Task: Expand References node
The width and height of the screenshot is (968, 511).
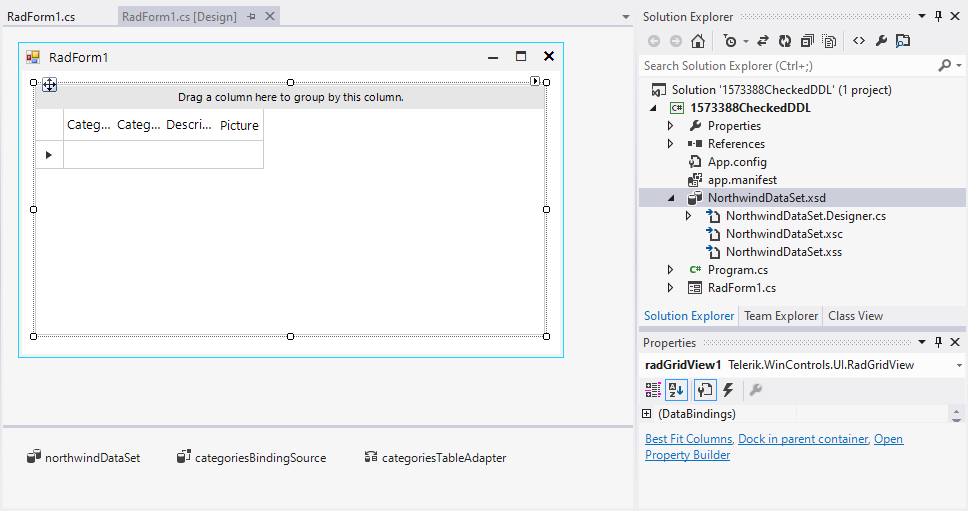Action: (671, 144)
